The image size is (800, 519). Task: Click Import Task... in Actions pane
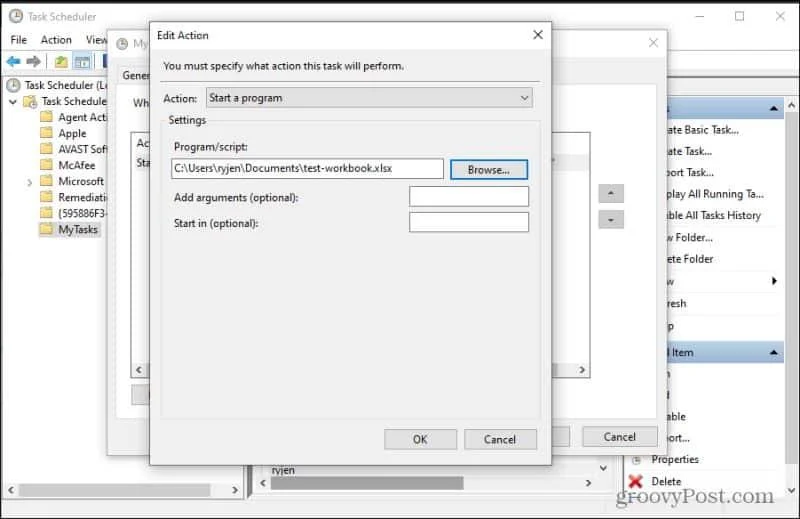tap(690, 172)
